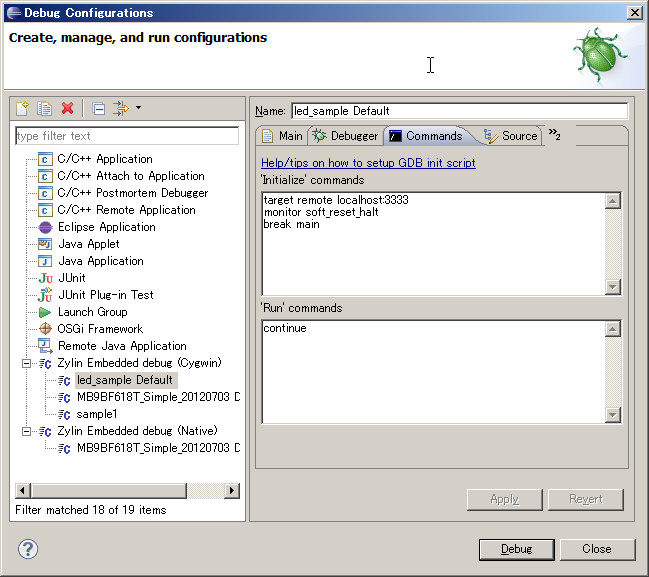Click the Remote Java Application icon
This screenshot has height=577, width=649.
[x=45, y=346]
